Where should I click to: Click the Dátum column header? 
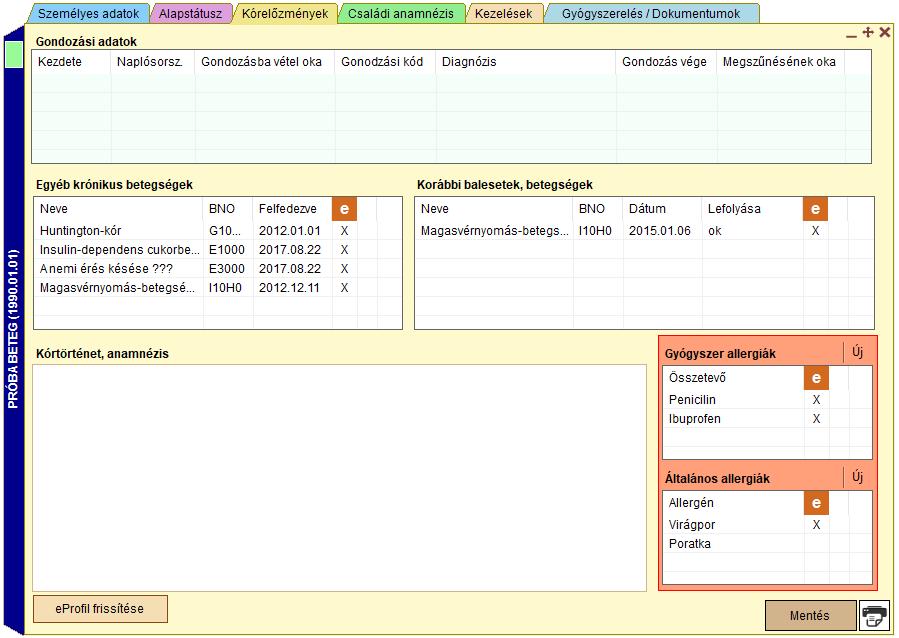click(647, 209)
